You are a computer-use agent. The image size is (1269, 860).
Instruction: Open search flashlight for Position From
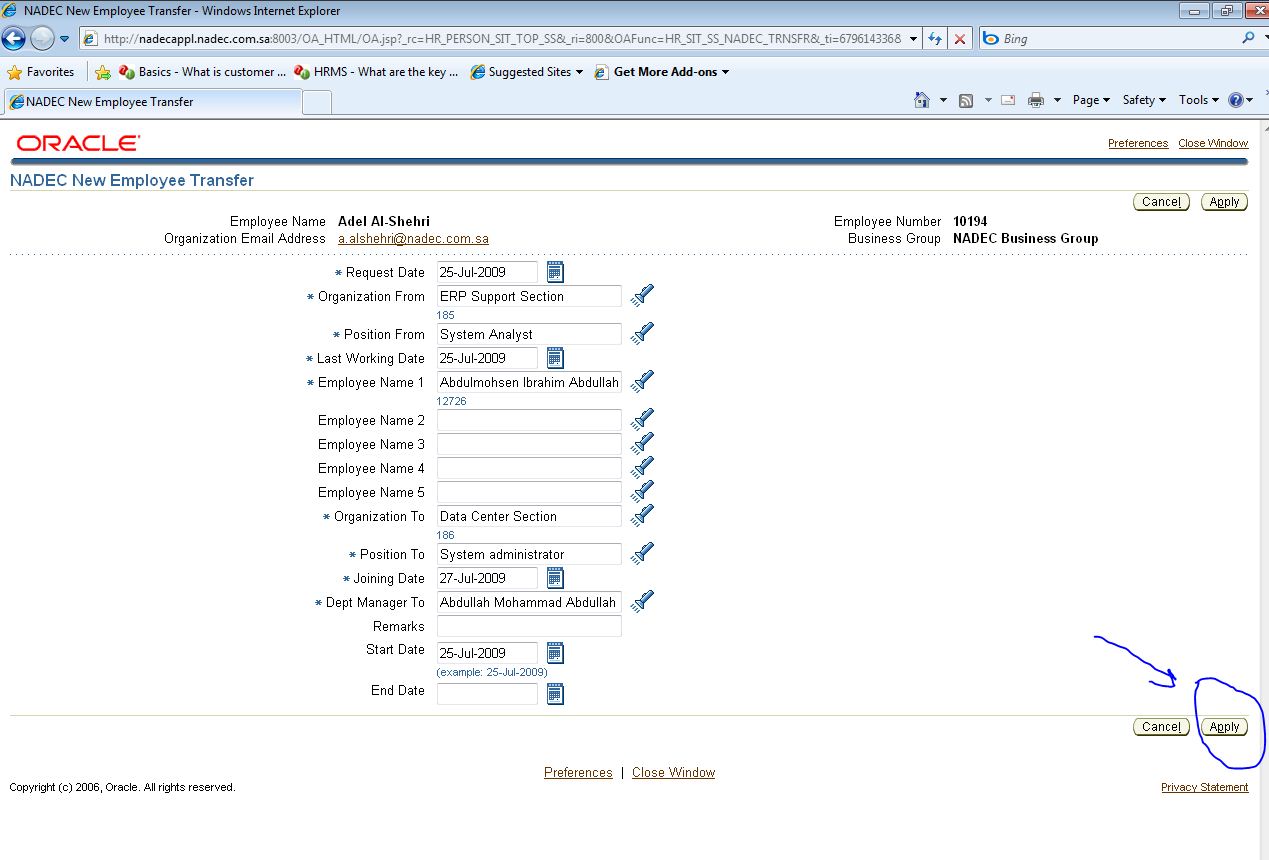[x=643, y=334]
